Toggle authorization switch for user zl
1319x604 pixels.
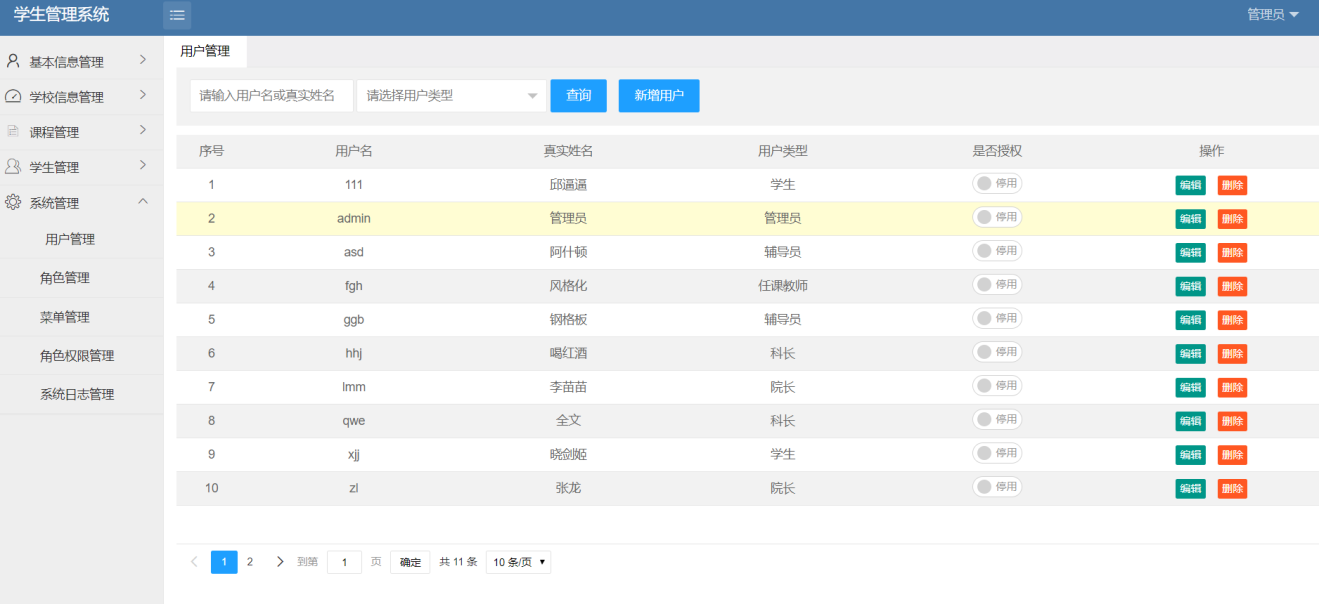997,487
